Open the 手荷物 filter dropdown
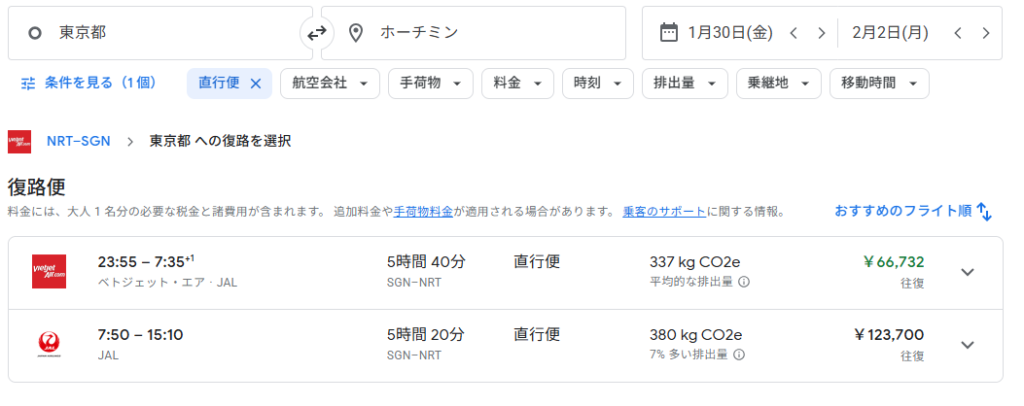The width and height of the screenshot is (1024, 406). coord(430,83)
